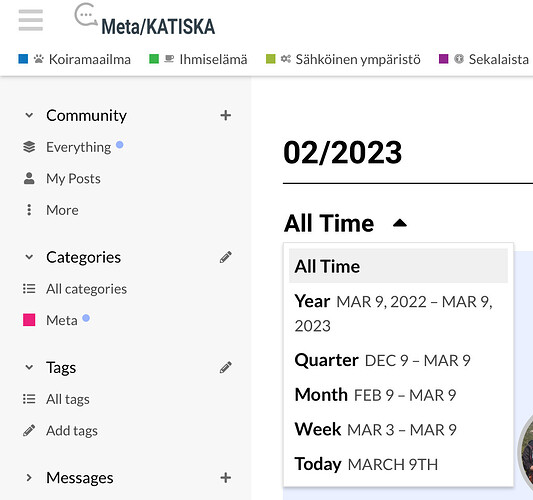Click Add tags in the sidebar
533x500 pixels.
coord(72,430)
